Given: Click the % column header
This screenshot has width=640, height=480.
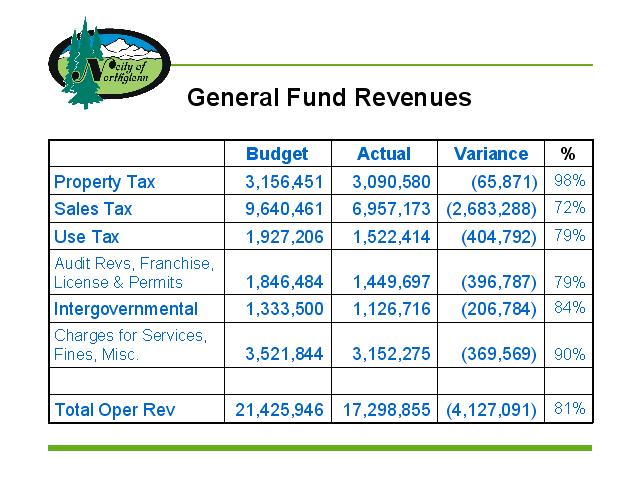Looking at the screenshot, I should (x=568, y=154).
